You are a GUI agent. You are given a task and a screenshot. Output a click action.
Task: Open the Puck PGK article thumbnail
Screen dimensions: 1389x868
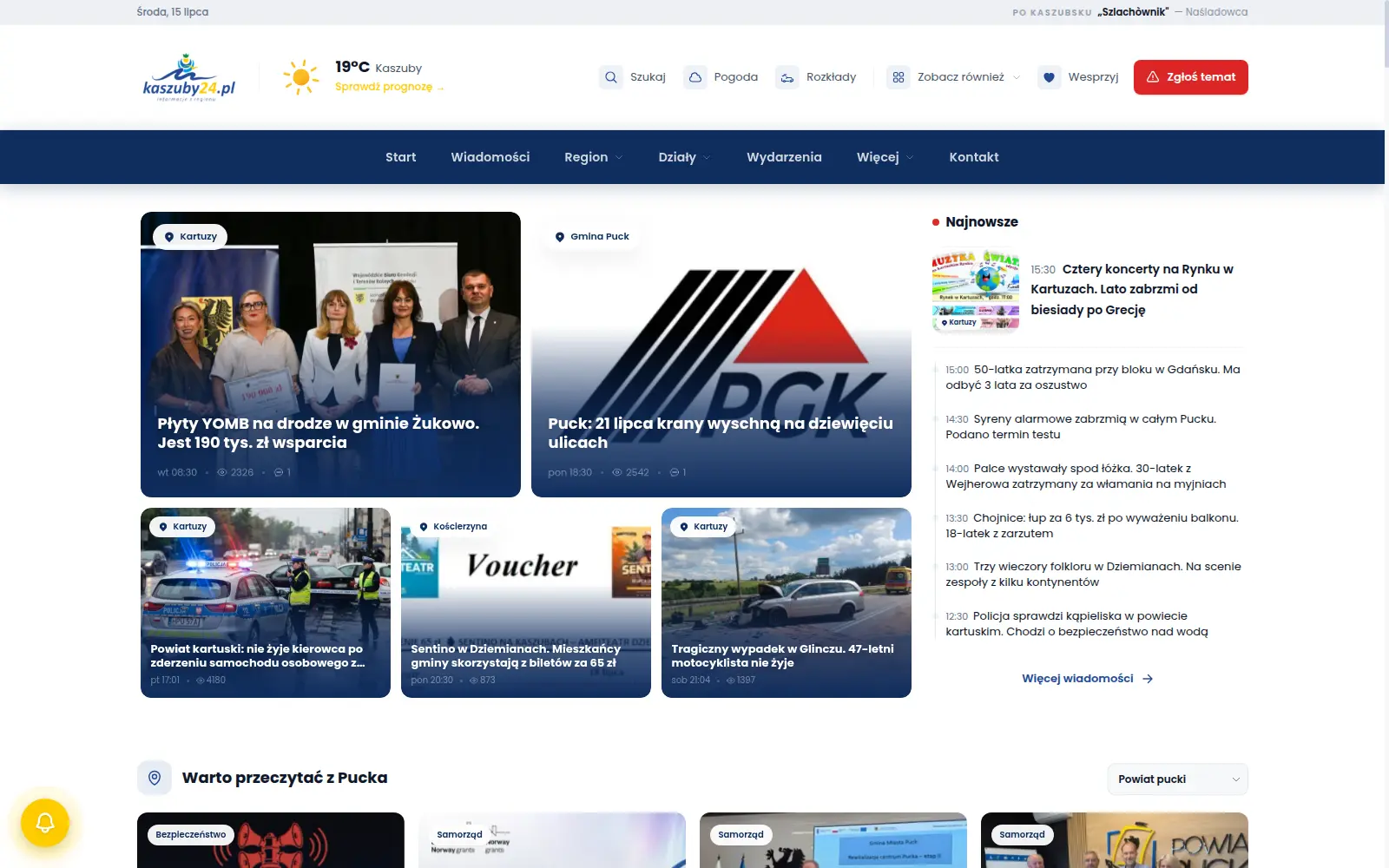721,354
